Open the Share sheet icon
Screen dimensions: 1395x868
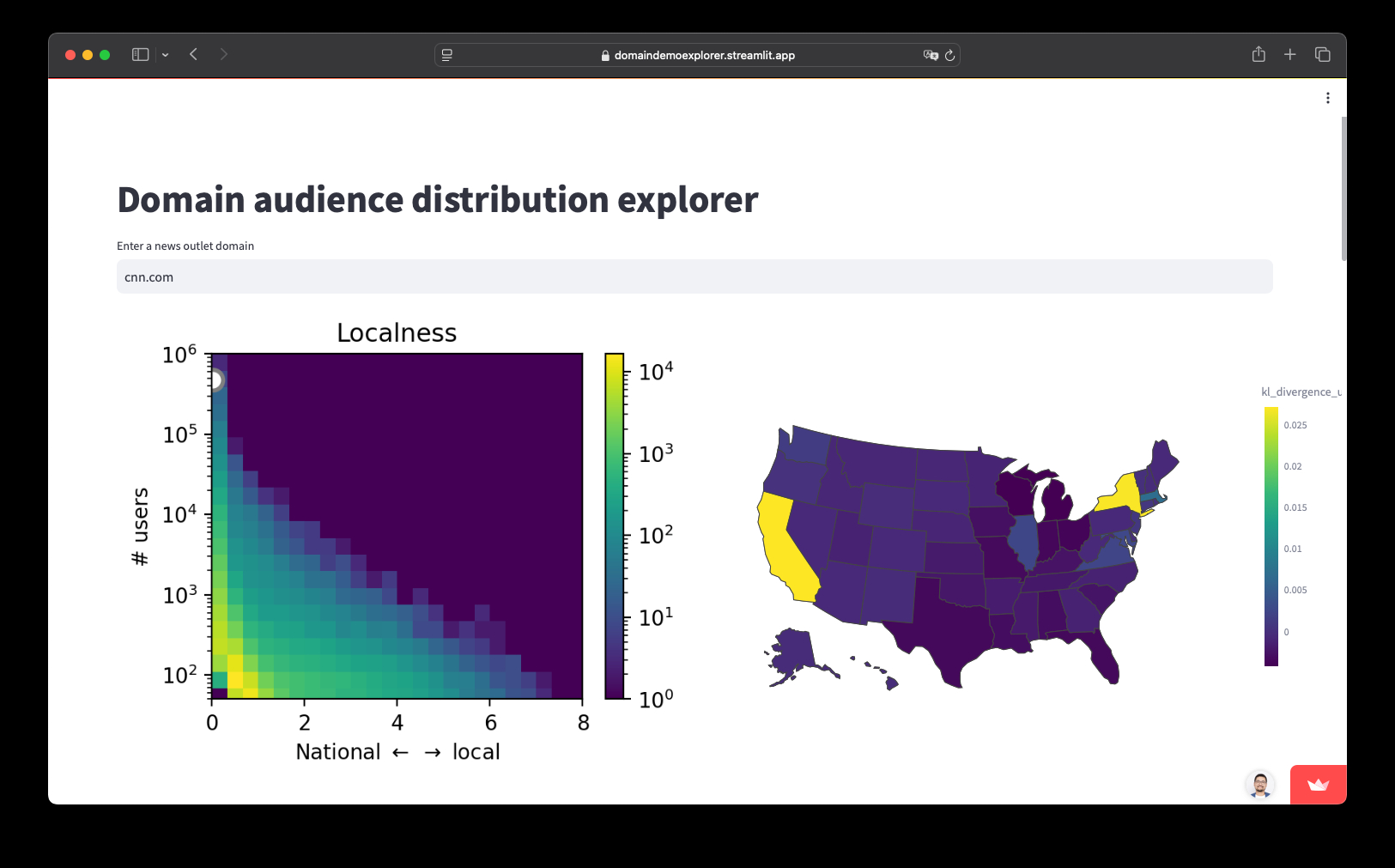click(x=1259, y=55)
